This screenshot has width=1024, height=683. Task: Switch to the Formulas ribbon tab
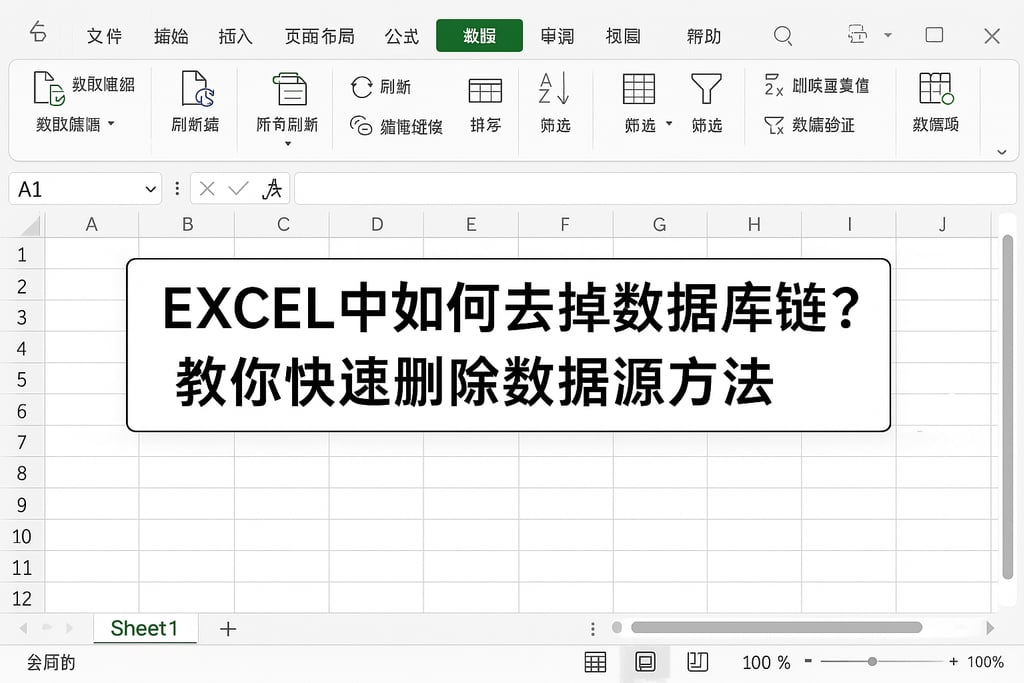pos(402,36)
